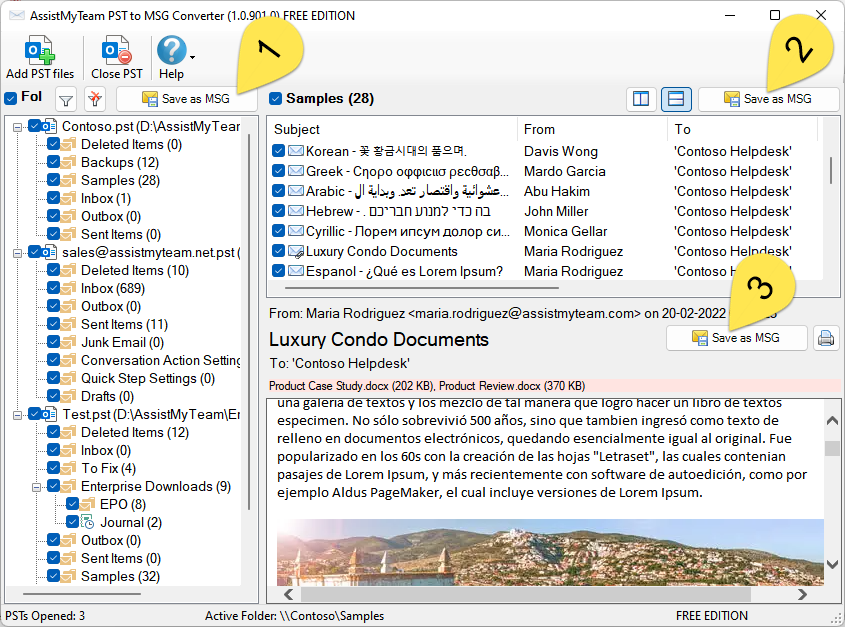Click the preview pane scroll up arrow

[832, 421]
